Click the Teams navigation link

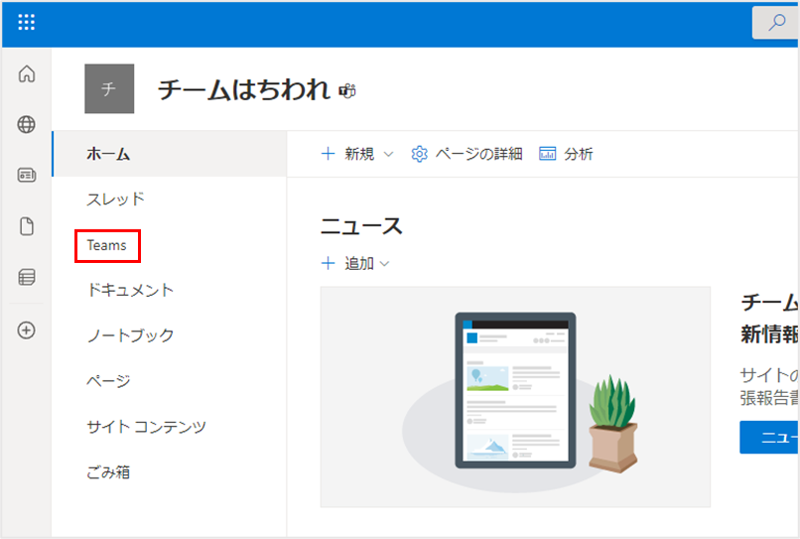pyautogui.click(x=107, y=245)
